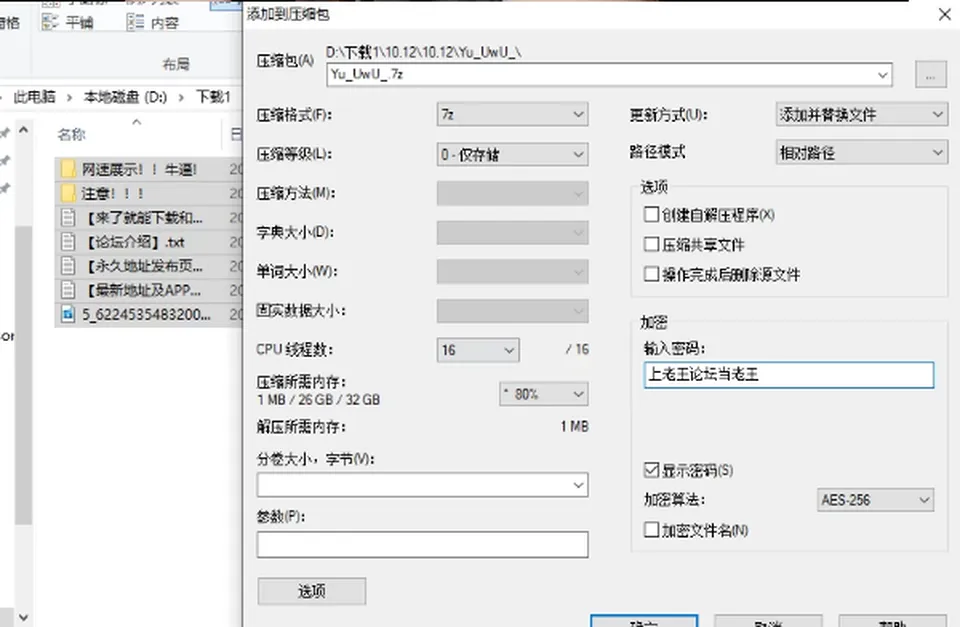The width and height of the screenshot is (960, 627).
Task: Close the 添加到压缩包 dialog
Action: [x=944, y=14]
